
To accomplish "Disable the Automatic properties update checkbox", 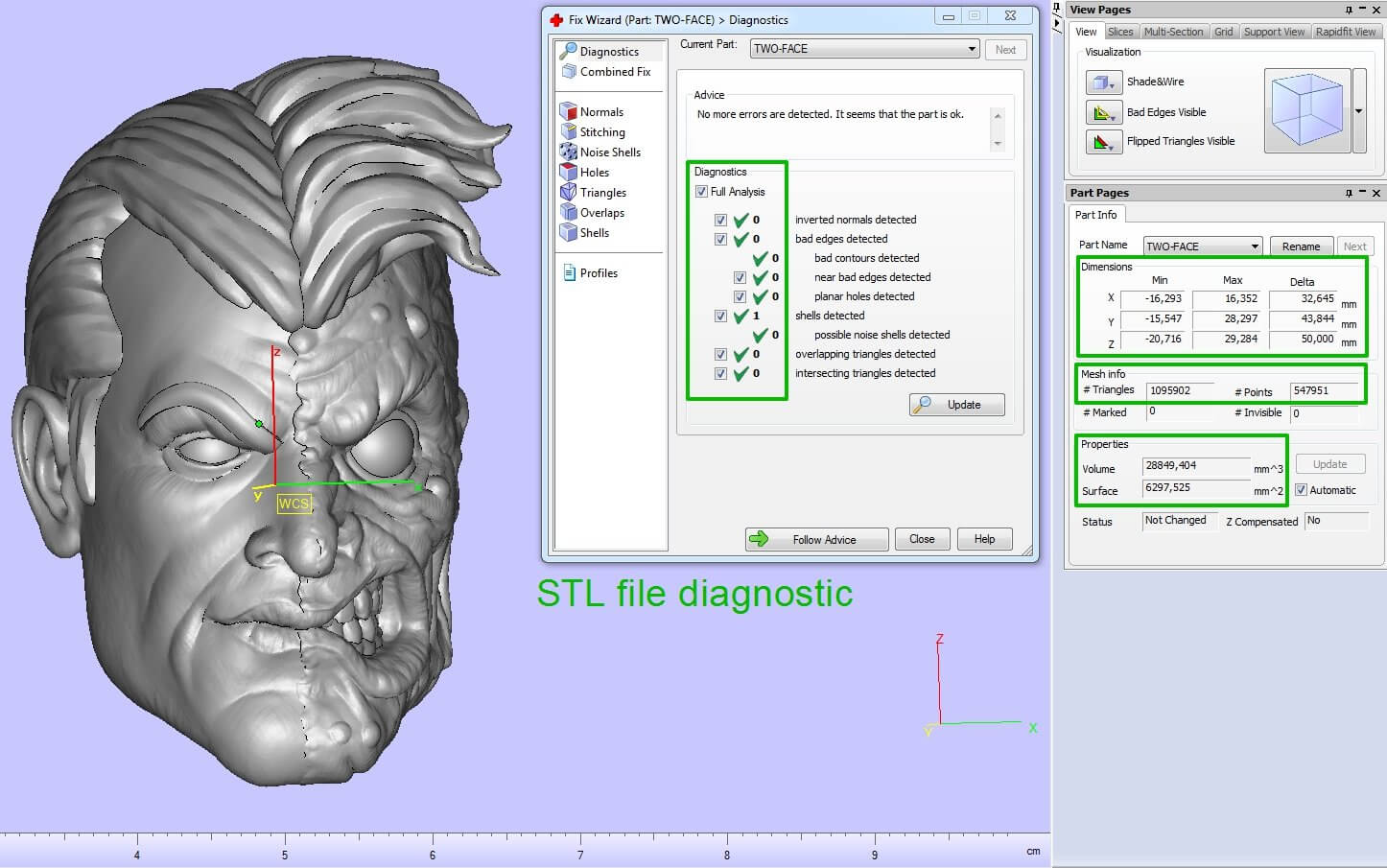I will (1302, 490).
